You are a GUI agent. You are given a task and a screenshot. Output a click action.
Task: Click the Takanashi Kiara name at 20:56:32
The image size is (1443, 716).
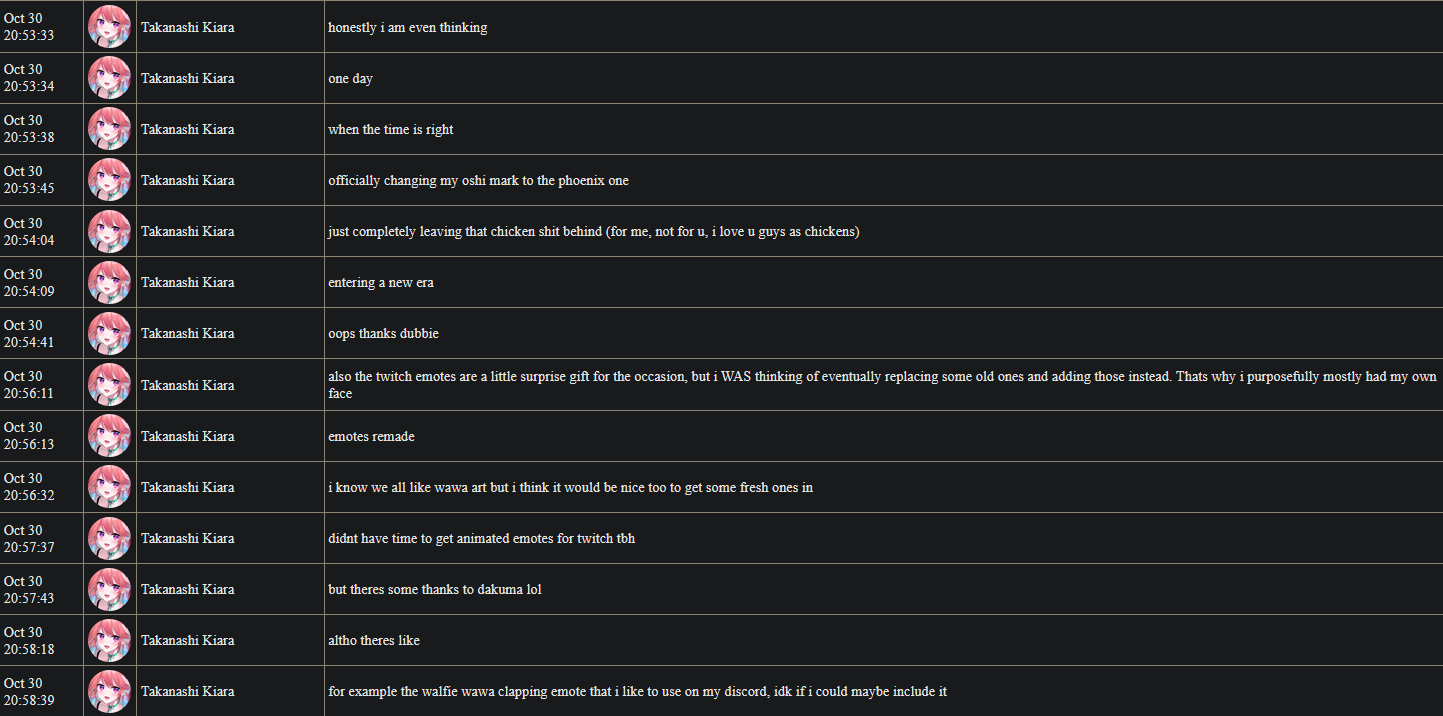[187, 487]
